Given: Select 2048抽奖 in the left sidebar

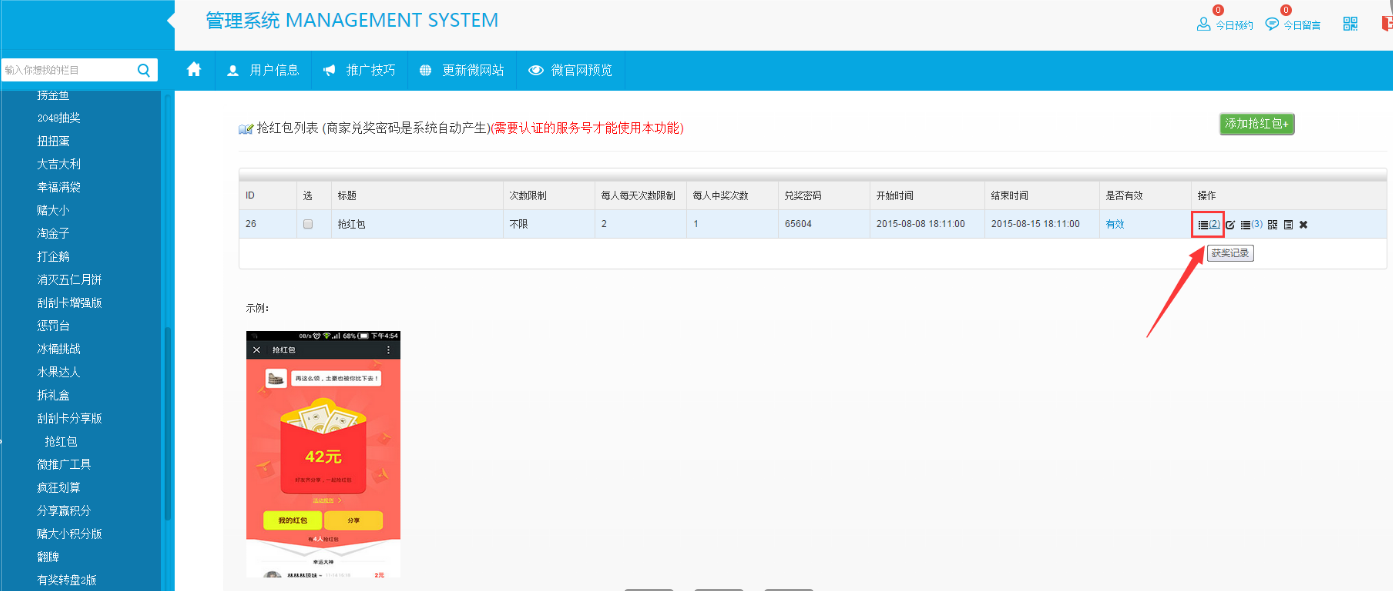Looking at the screenshot, I should click(x=58, y=118).
